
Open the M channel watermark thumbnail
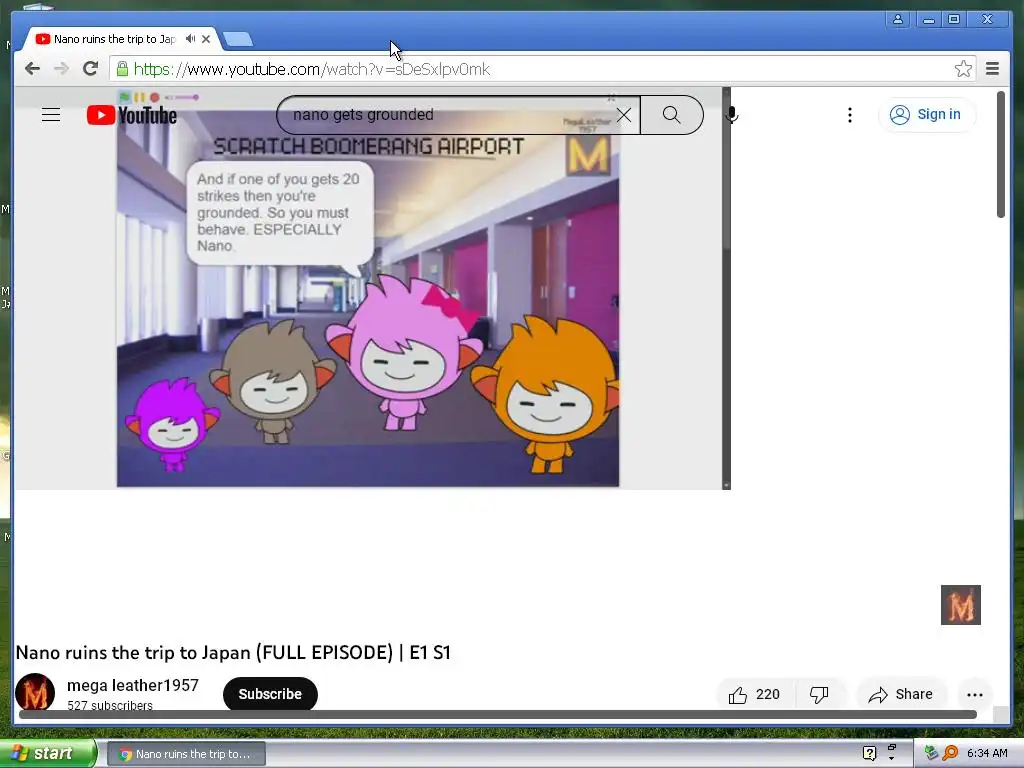coord(961,605)
